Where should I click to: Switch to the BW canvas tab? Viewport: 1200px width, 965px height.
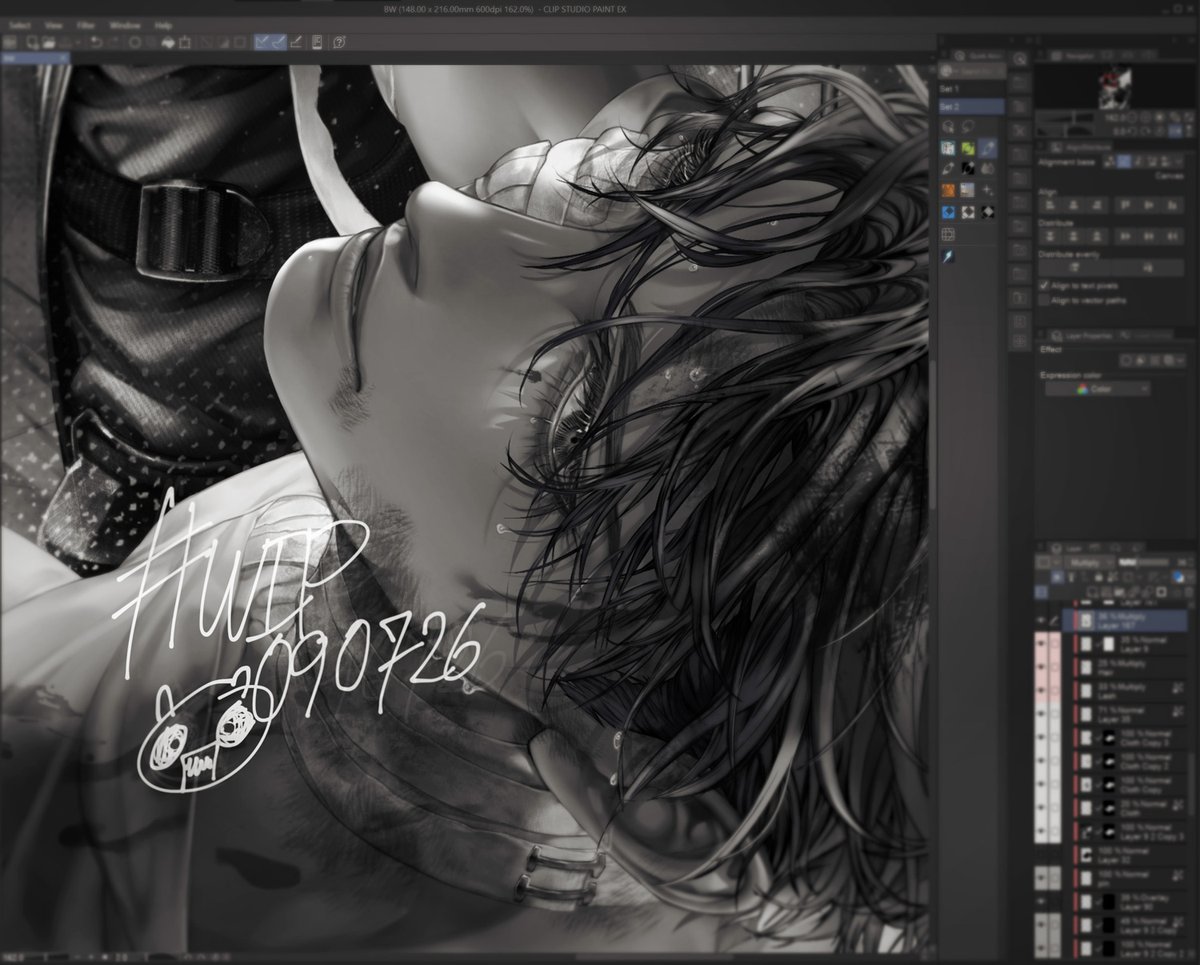click(x=34, y=58)
